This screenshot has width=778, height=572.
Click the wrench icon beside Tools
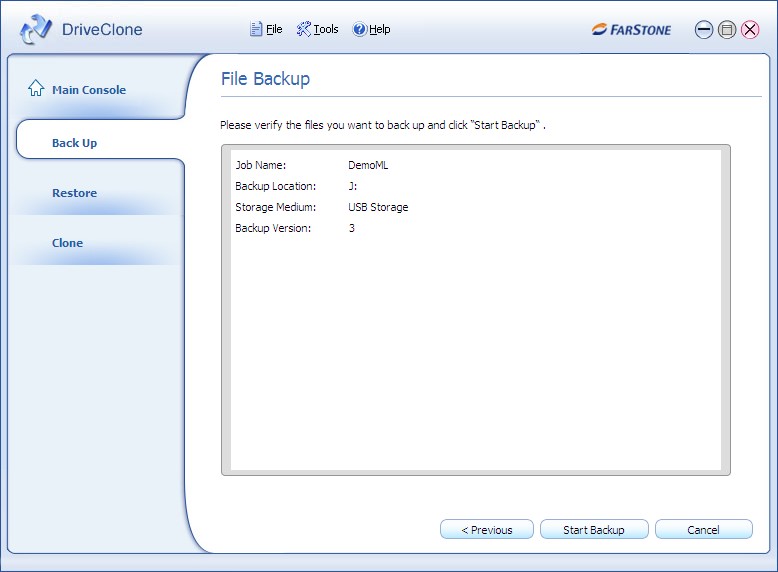point(304,30)
